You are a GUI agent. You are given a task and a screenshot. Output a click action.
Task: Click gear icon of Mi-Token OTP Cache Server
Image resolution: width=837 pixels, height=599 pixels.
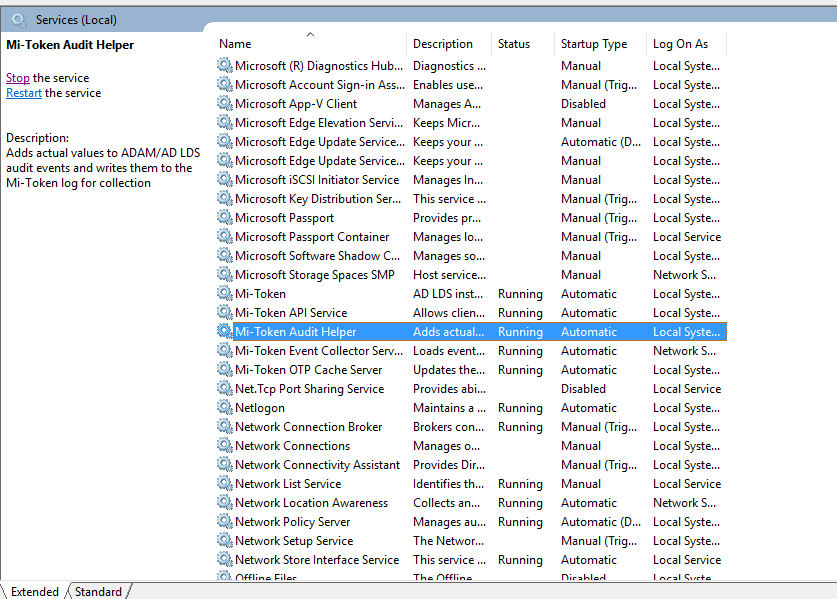pos(224,369)
